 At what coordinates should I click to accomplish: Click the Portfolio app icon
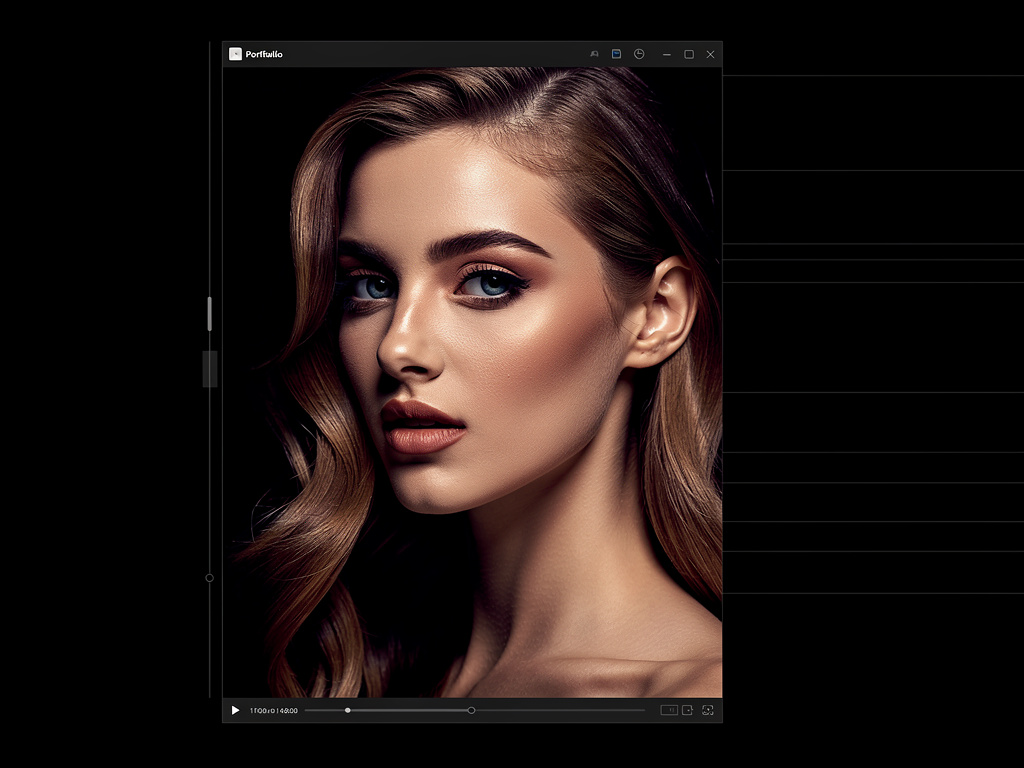[x=236, y=54]
